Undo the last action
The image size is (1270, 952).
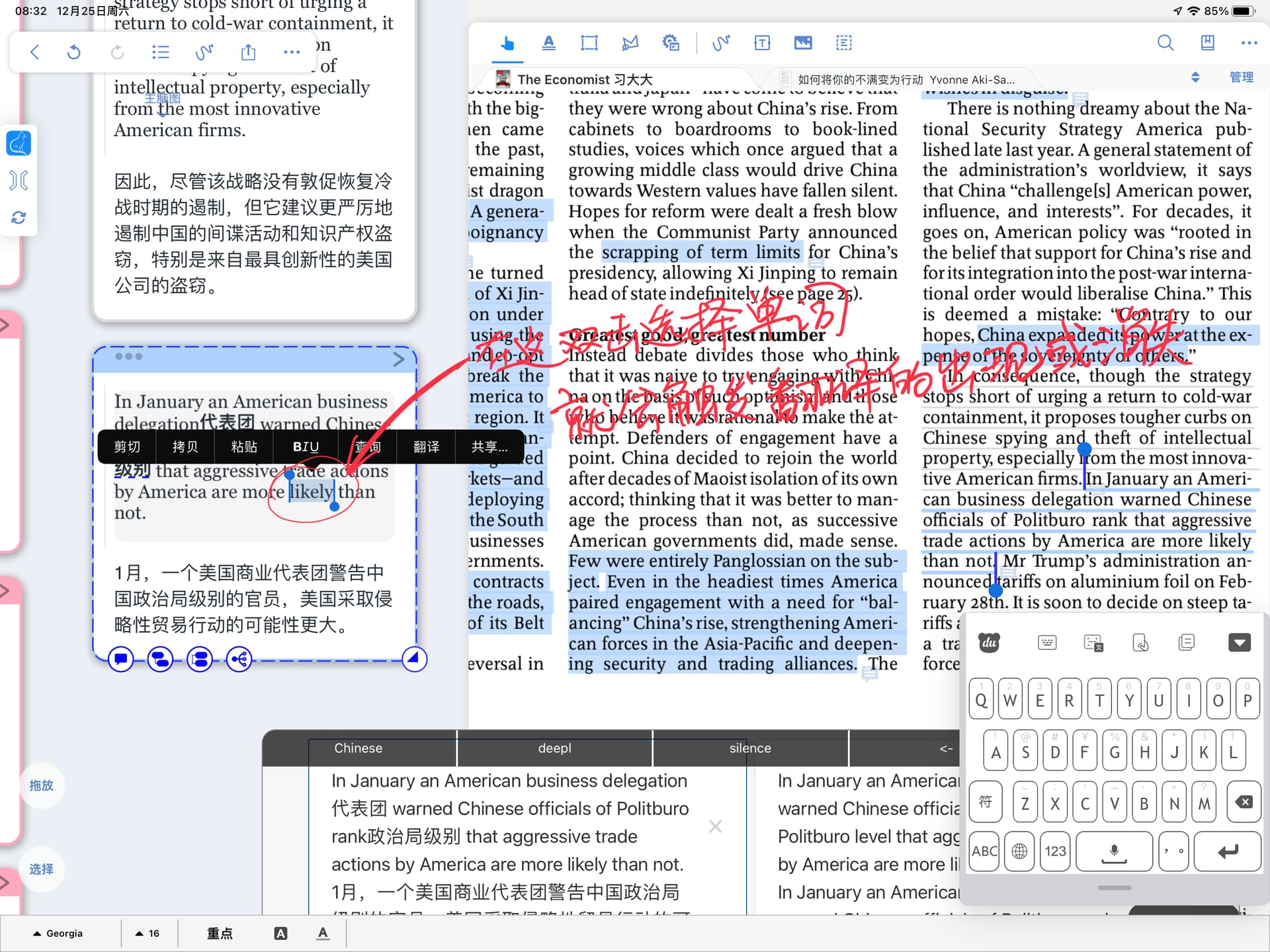coord(74,52)
